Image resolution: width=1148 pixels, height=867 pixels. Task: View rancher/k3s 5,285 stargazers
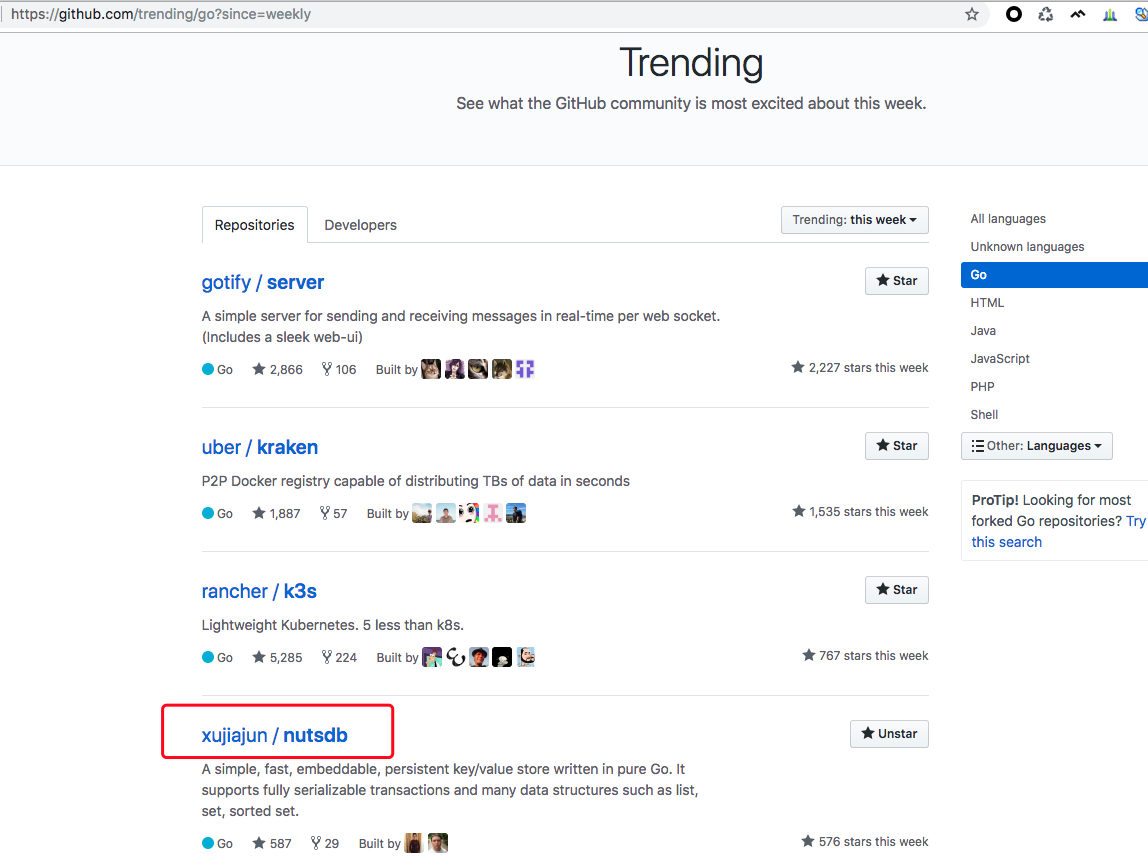click(277, 658)
